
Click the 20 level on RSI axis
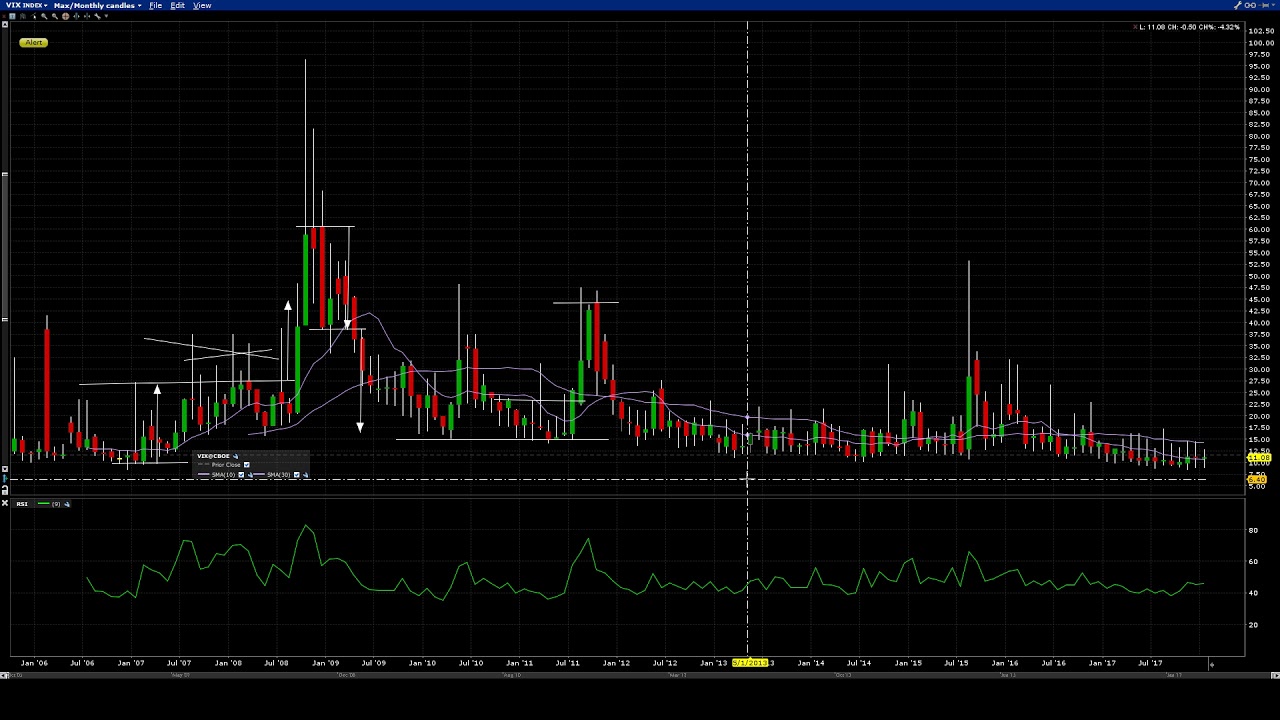pos(1253,625)
